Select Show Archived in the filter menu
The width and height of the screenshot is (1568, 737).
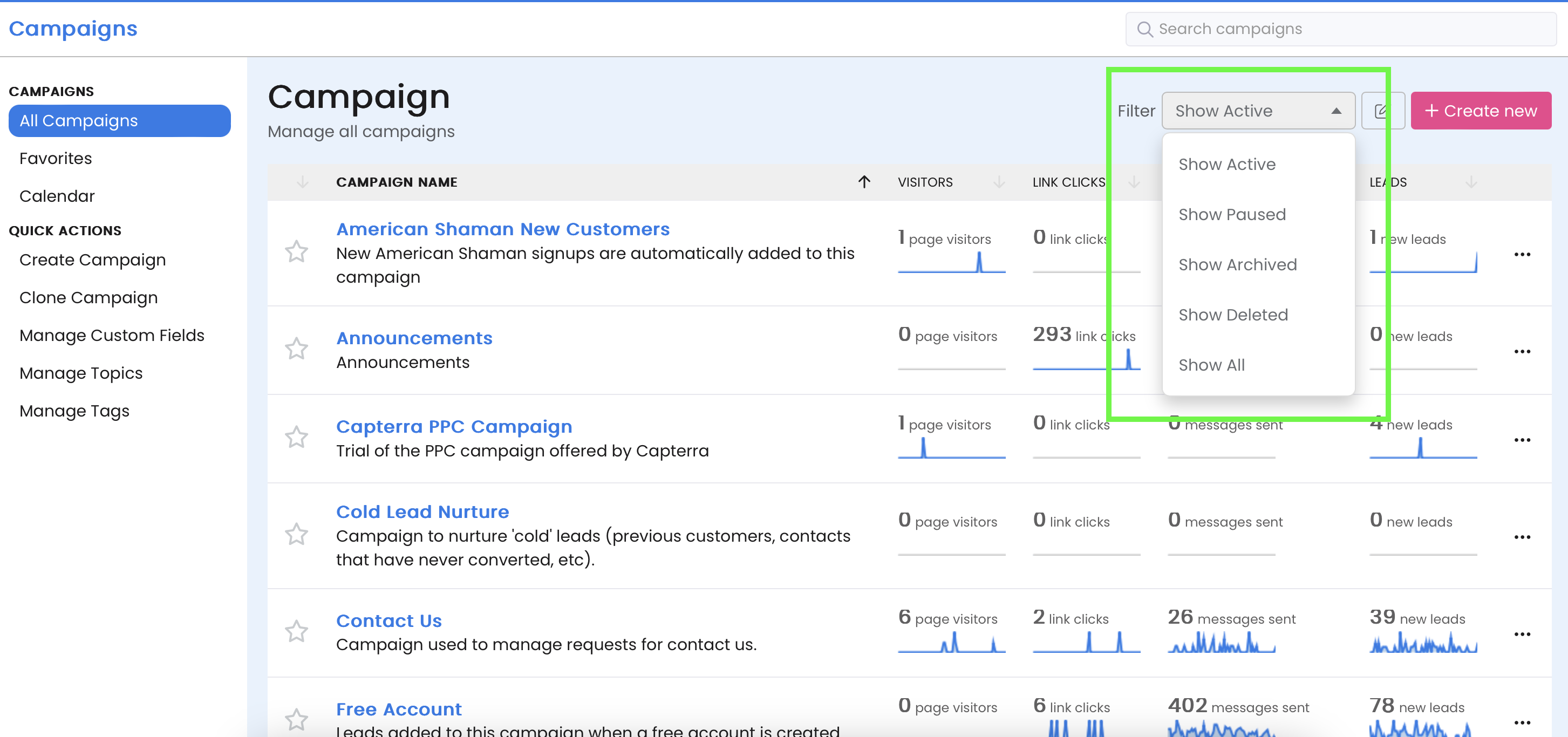(x=1258, y=265)
